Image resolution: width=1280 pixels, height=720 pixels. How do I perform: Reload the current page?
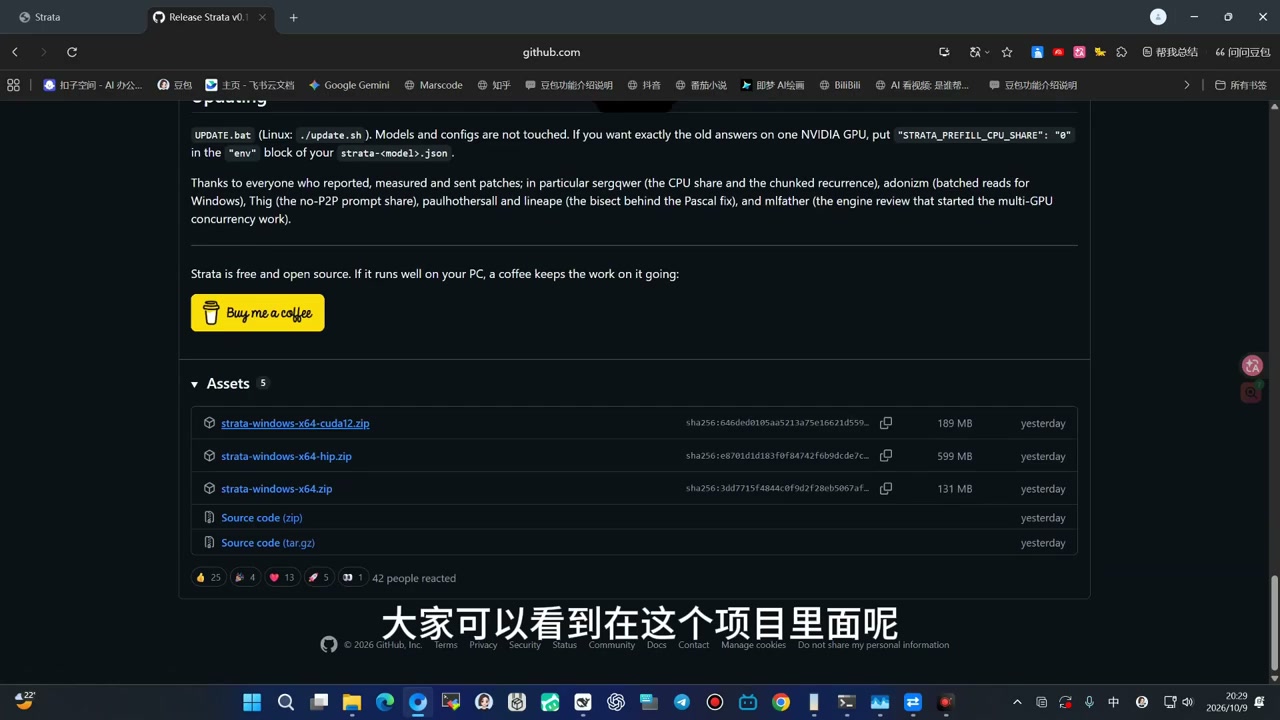(x=72, y=52)
